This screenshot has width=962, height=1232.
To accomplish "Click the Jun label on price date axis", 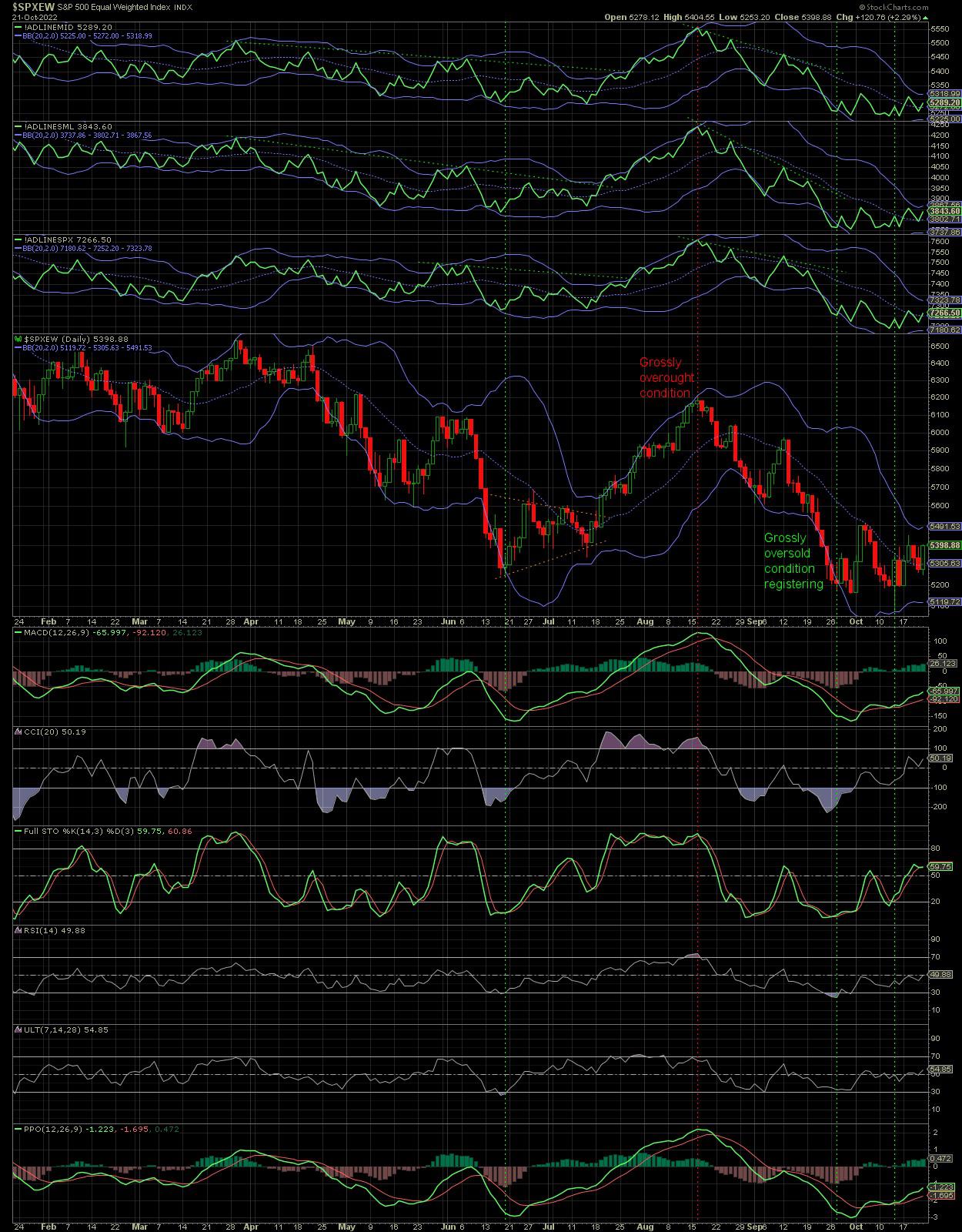I will [446, 621].
